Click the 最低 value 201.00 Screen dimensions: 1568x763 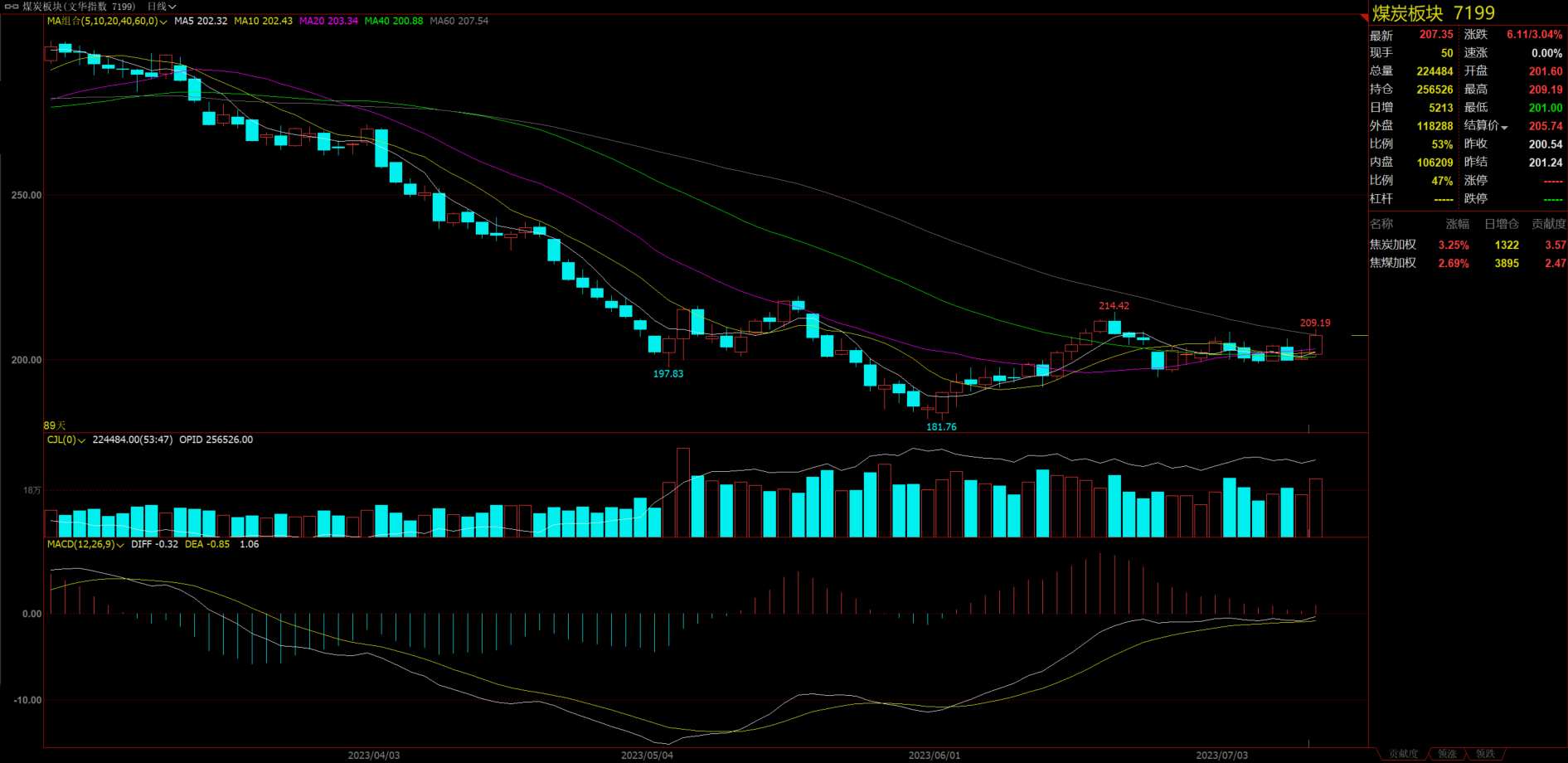click(1546, 108)
